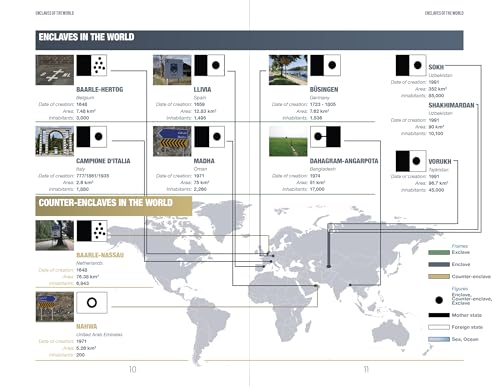The width and height of the screenshot is (500, 386).
Task: Click the '7.48 km²' area value
Action: click(86, 111)
